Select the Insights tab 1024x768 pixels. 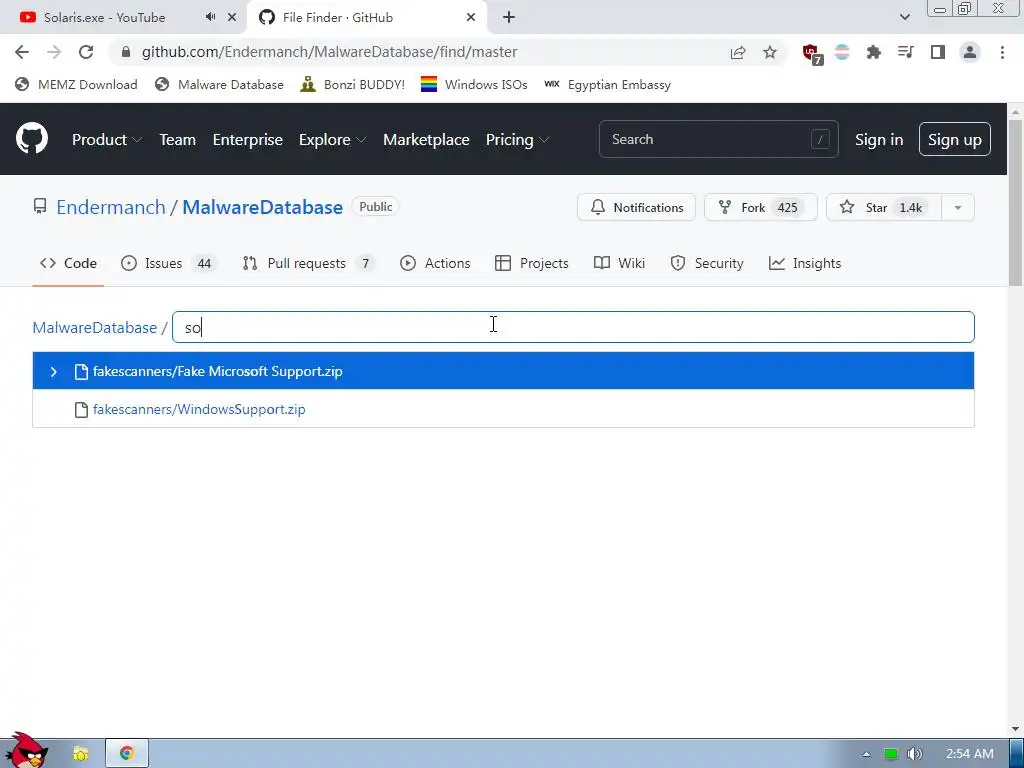[x=805, y=263]
